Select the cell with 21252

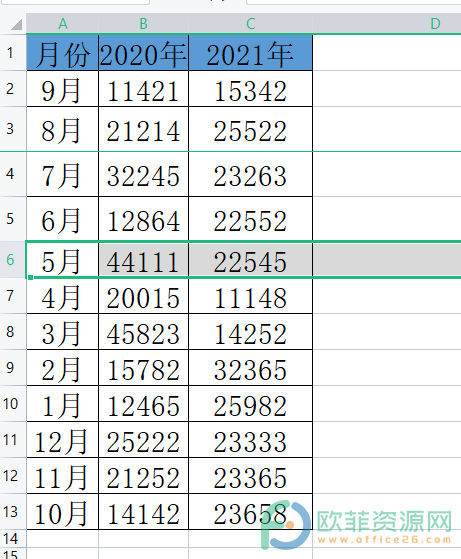[x=143, y=476]
